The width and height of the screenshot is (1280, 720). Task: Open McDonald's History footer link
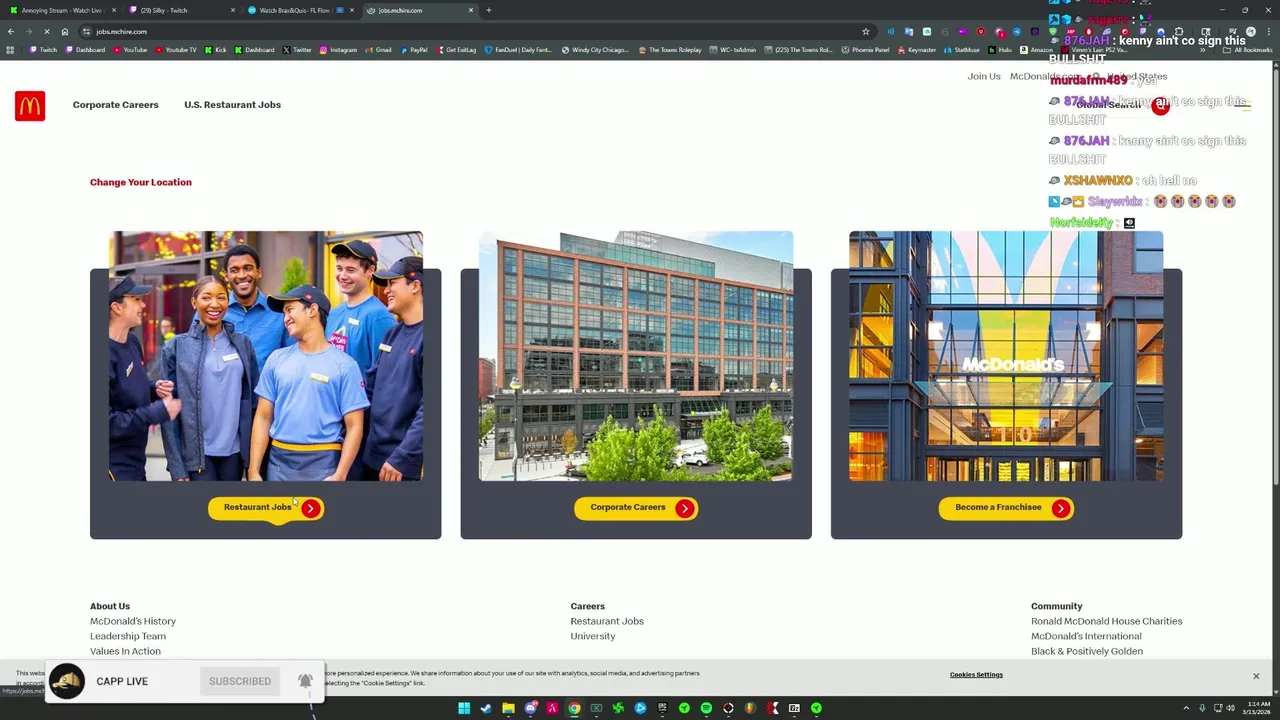[133, 621]
